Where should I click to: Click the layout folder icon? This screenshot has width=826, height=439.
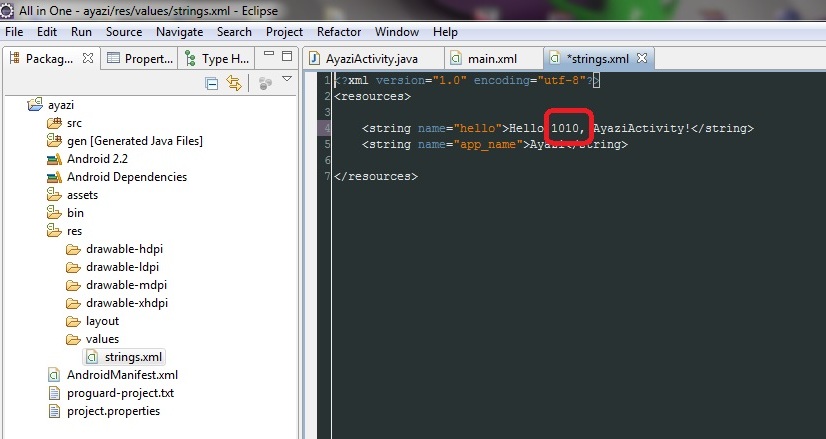coord(73,321)
